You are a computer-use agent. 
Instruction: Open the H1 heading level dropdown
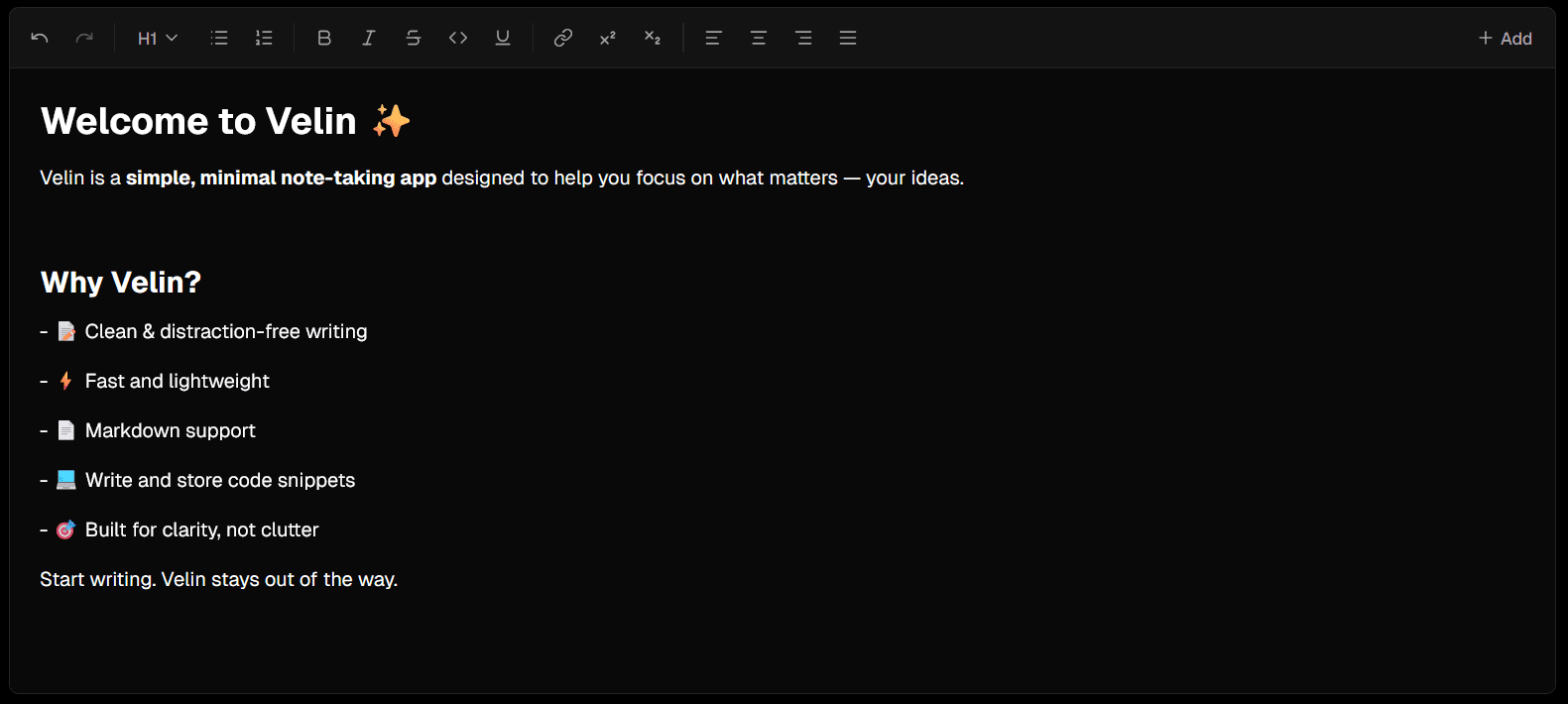[x=157, y=38]
